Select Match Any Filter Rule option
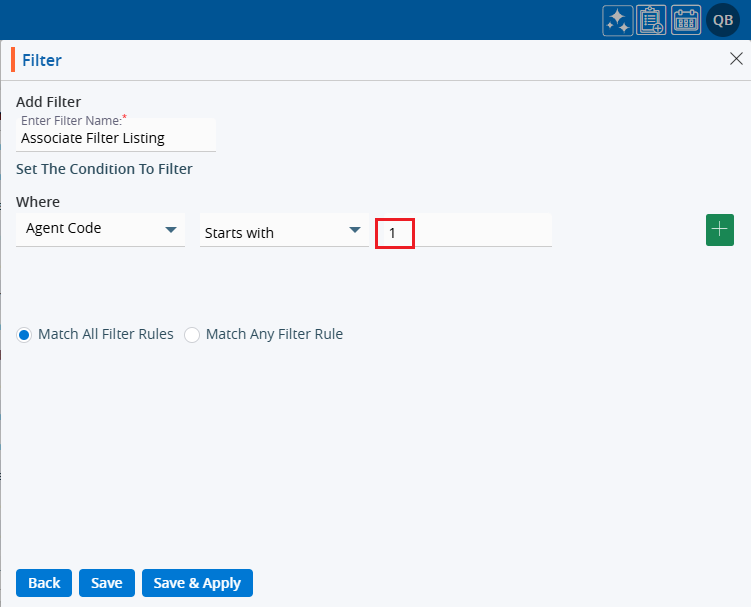The height and width of the screenshot is (607, 751). pyautogui.click(x=192, y=335)
